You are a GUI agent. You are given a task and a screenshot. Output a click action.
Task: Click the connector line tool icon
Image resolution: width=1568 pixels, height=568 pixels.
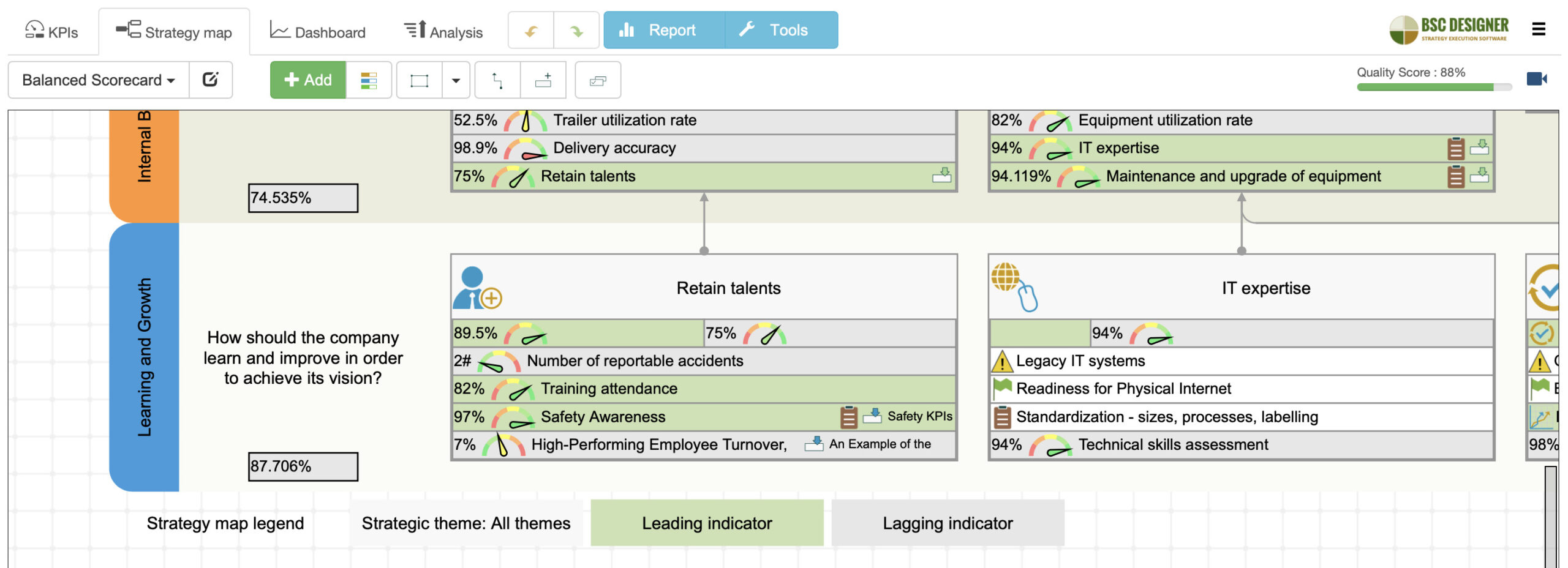pos(497,80)
